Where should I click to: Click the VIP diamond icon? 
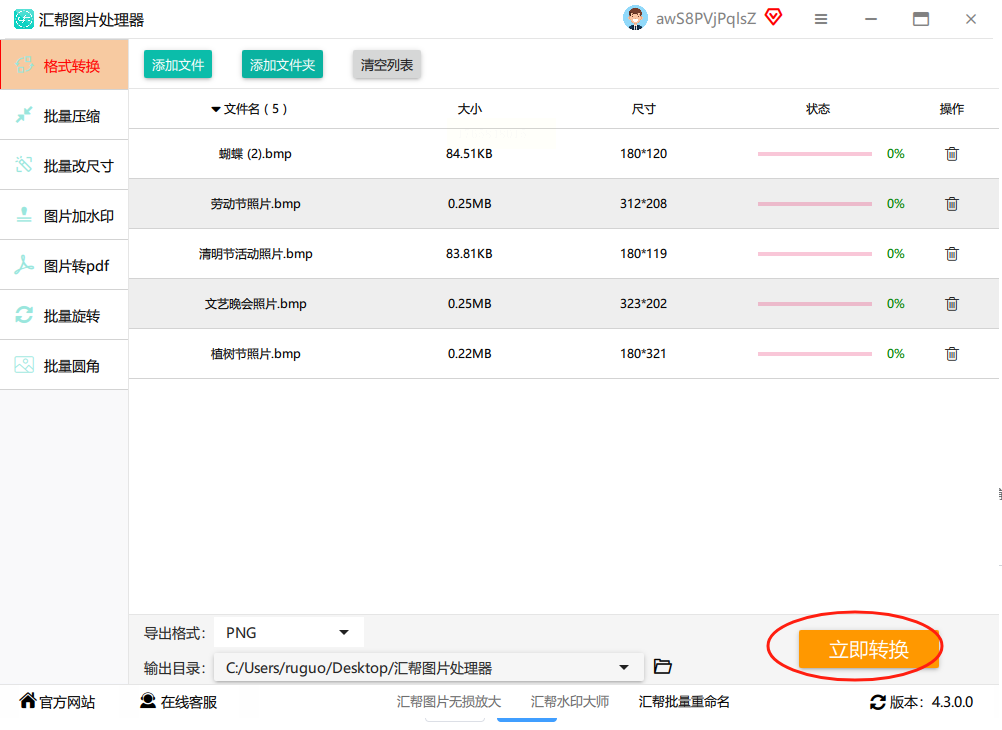pos(773,17)
